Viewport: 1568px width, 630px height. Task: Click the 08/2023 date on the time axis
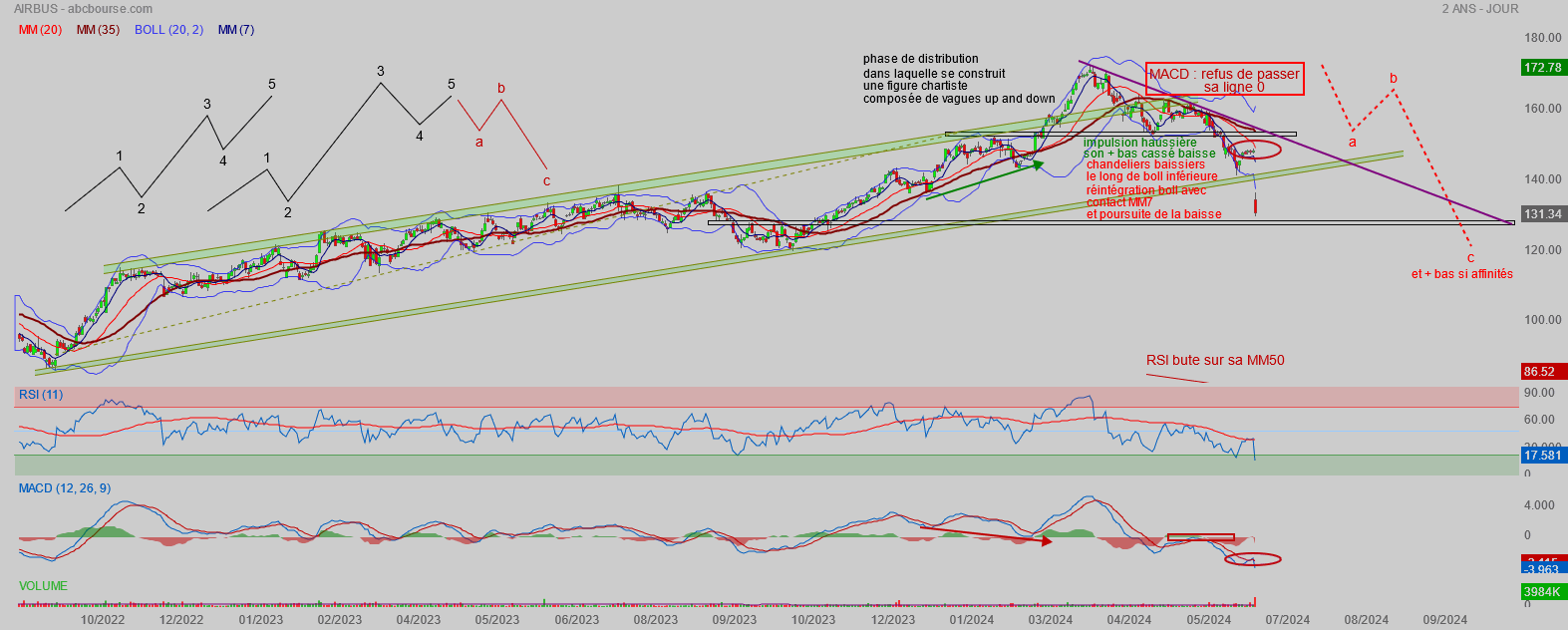(656, 620)
